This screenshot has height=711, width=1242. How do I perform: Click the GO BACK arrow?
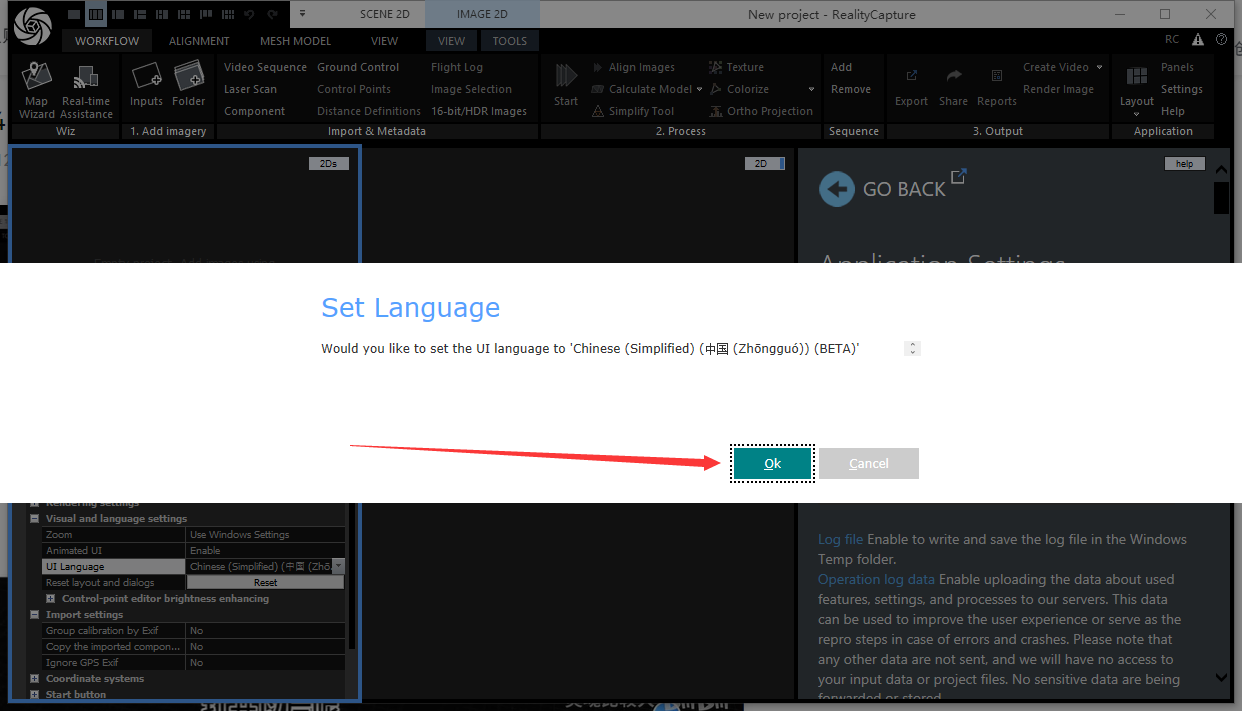click(837, 188)
